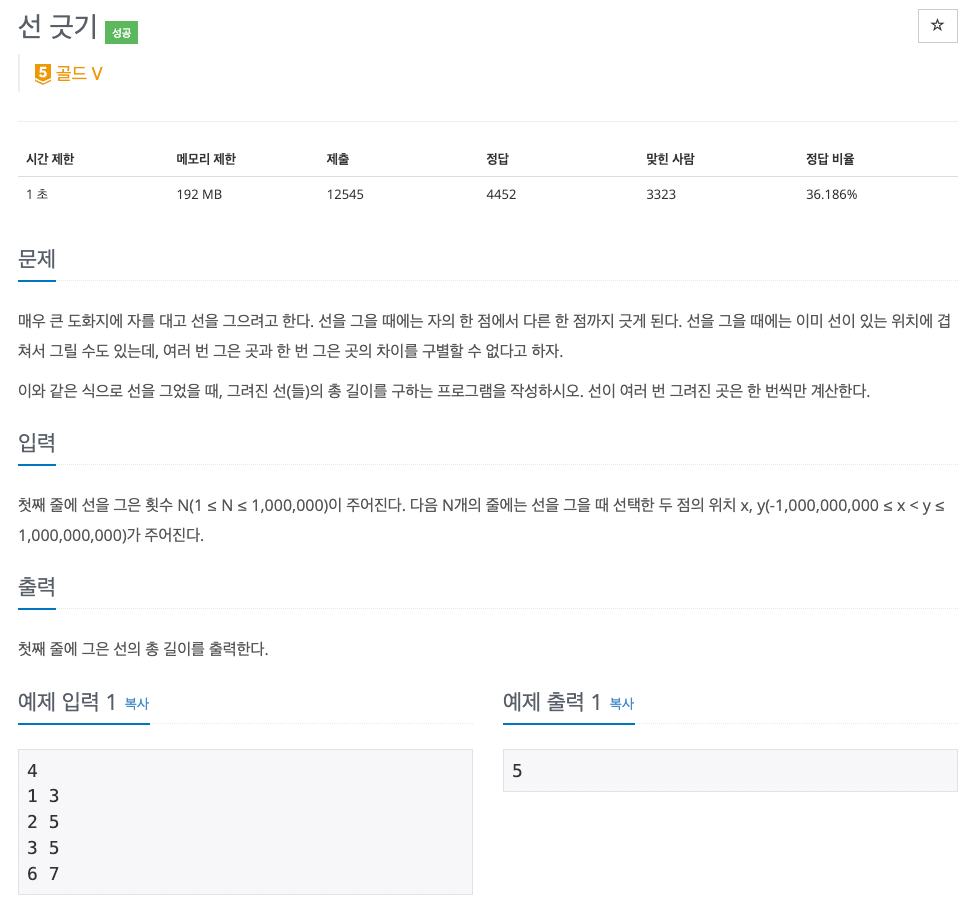Copy 예제 입력 1 using 복사 link
Image resolution: width=978 pixels, height=913 pixels.
click(x=136, y=703)
